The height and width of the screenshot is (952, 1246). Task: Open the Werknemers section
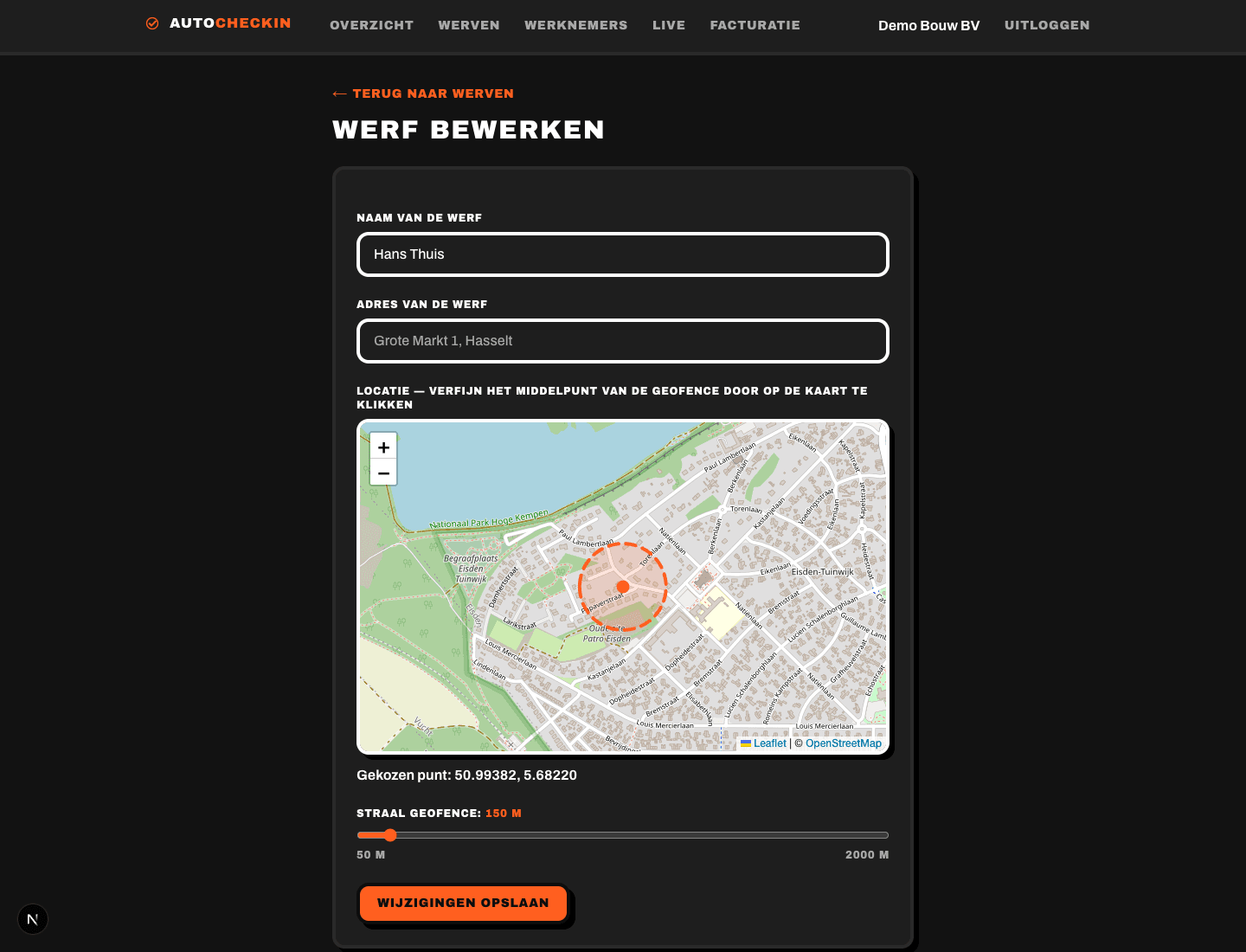point(576,25)
